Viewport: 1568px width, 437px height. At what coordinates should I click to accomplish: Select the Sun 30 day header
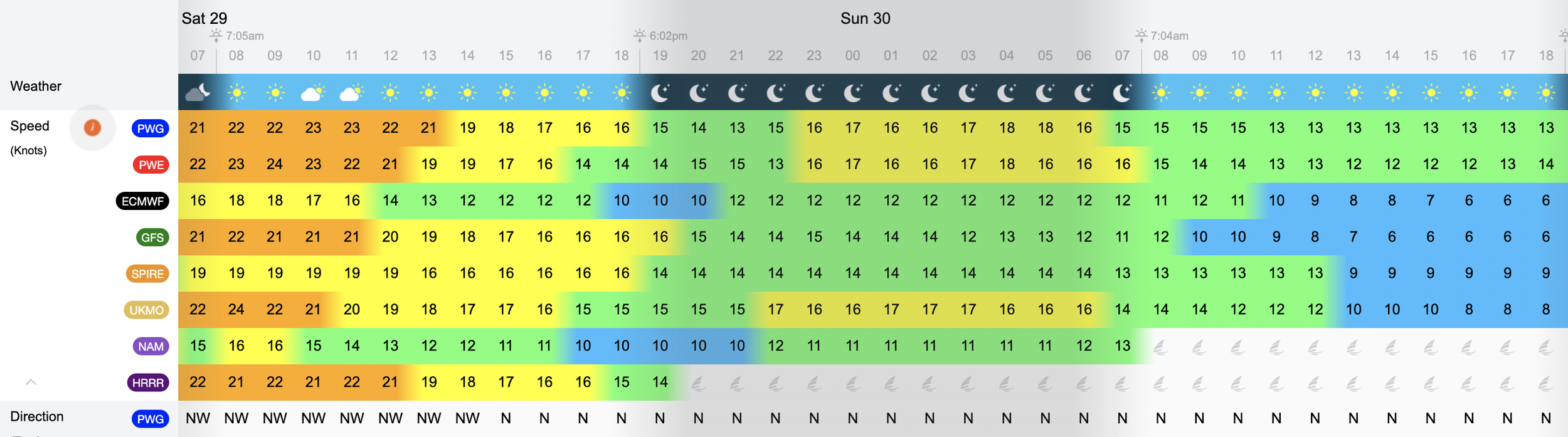pos(865,18)
